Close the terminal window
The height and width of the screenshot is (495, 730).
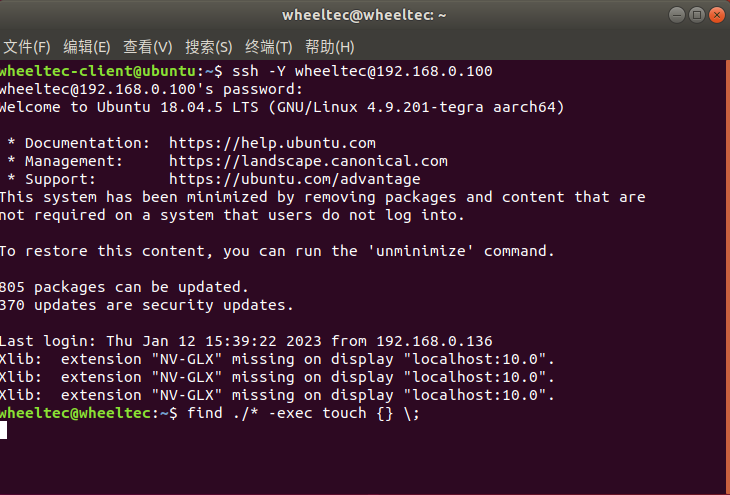(x=717, y=15)
